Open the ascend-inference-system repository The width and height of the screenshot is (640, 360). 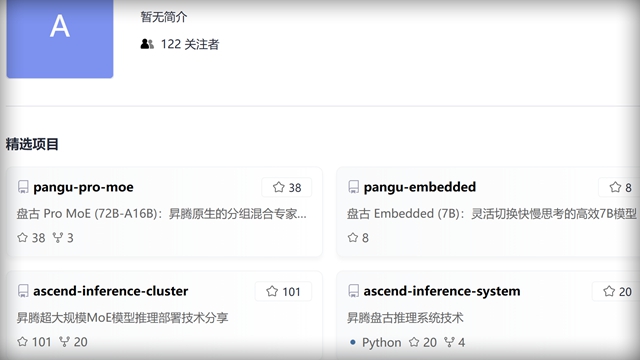(442, 291)
